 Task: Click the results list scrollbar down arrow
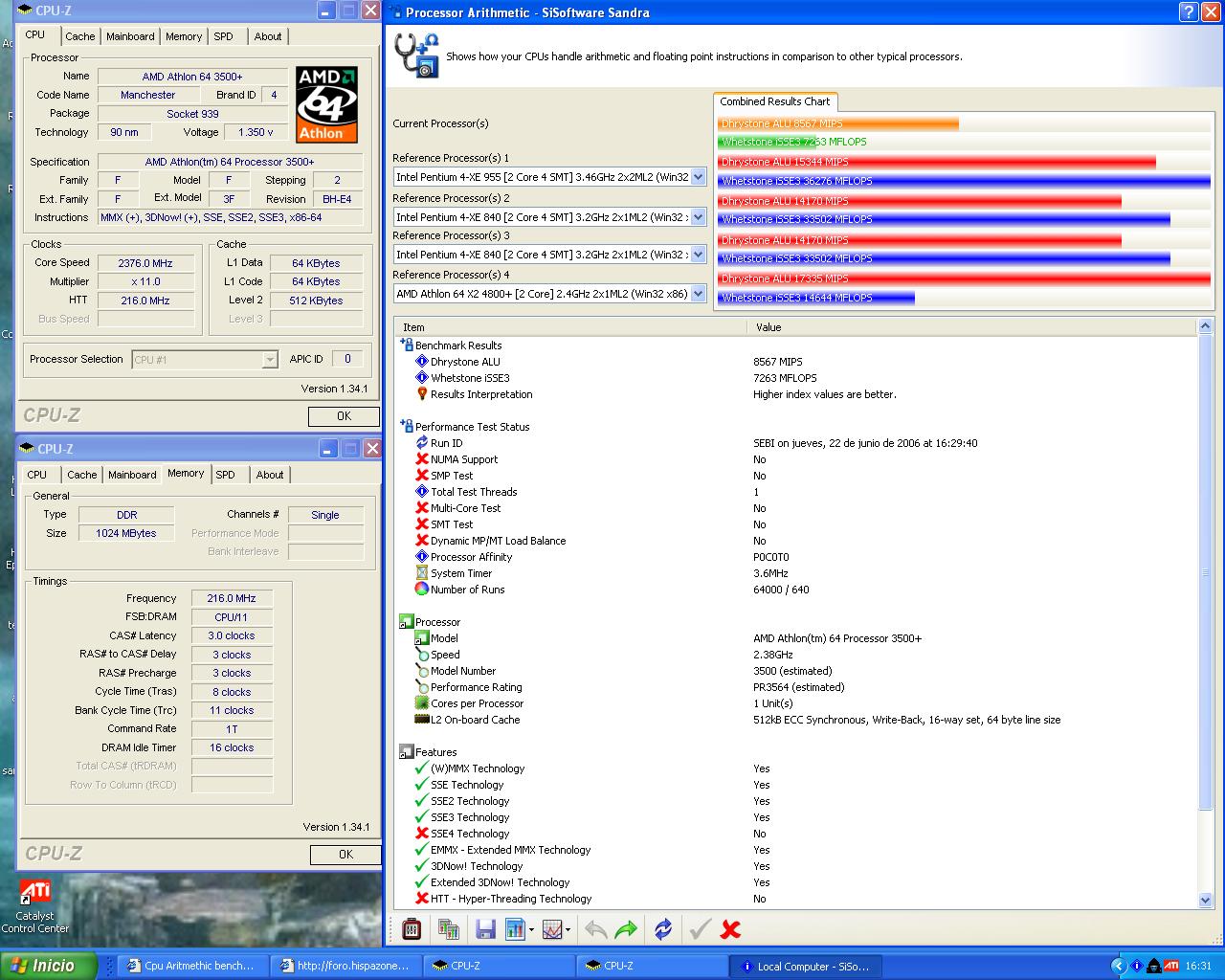coord(1205,900)
